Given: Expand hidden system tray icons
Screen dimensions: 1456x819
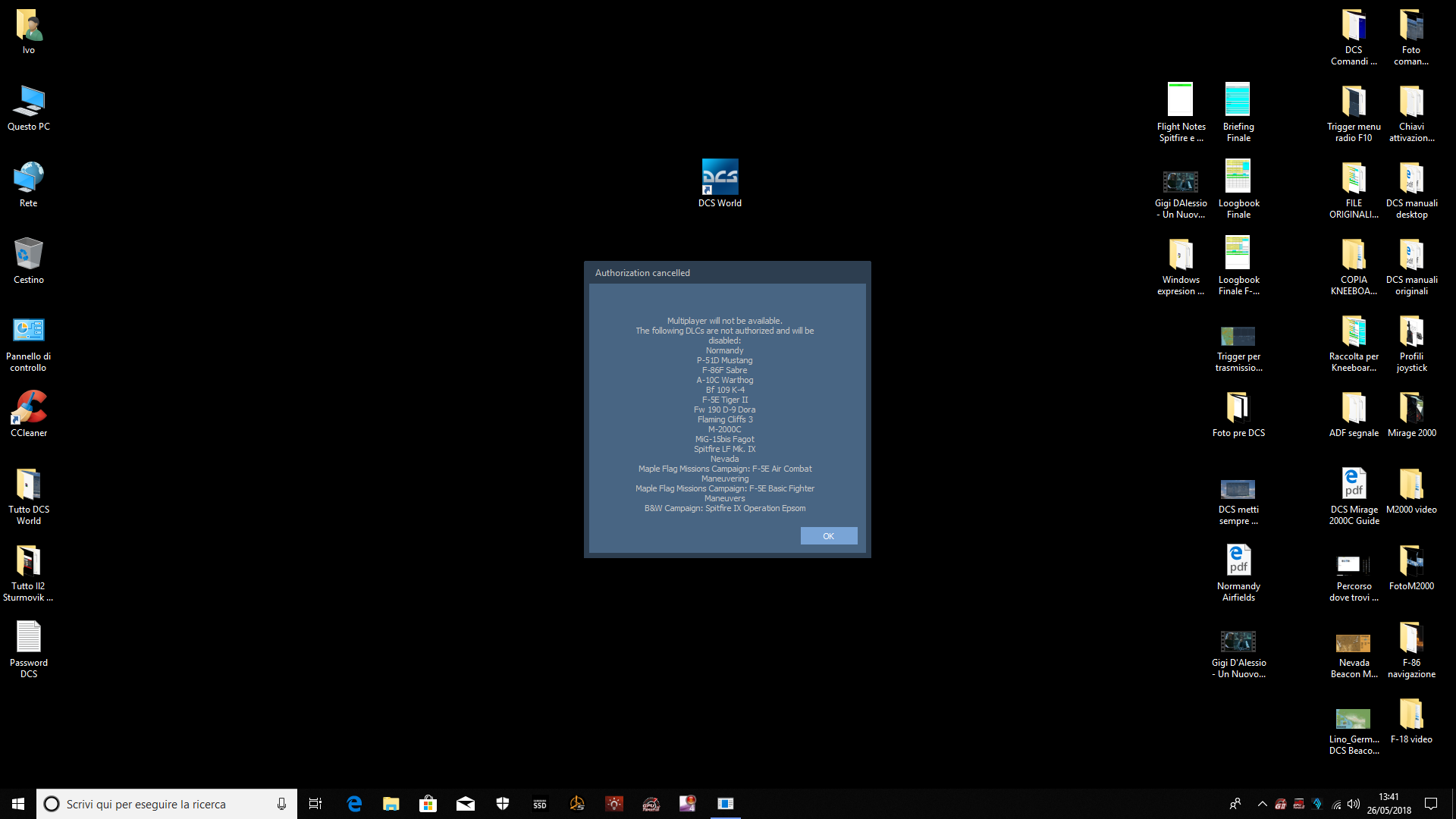Looking at the screenshot, I should 1263,804.
